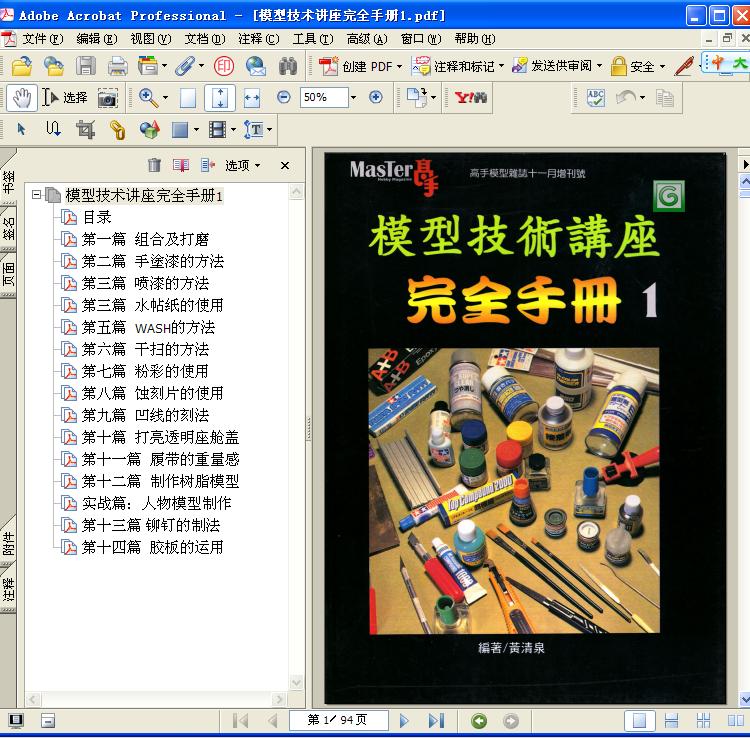Screen dimensions: 750x738
Task: Click the red stamp seal icon
Action: point(224,66)
